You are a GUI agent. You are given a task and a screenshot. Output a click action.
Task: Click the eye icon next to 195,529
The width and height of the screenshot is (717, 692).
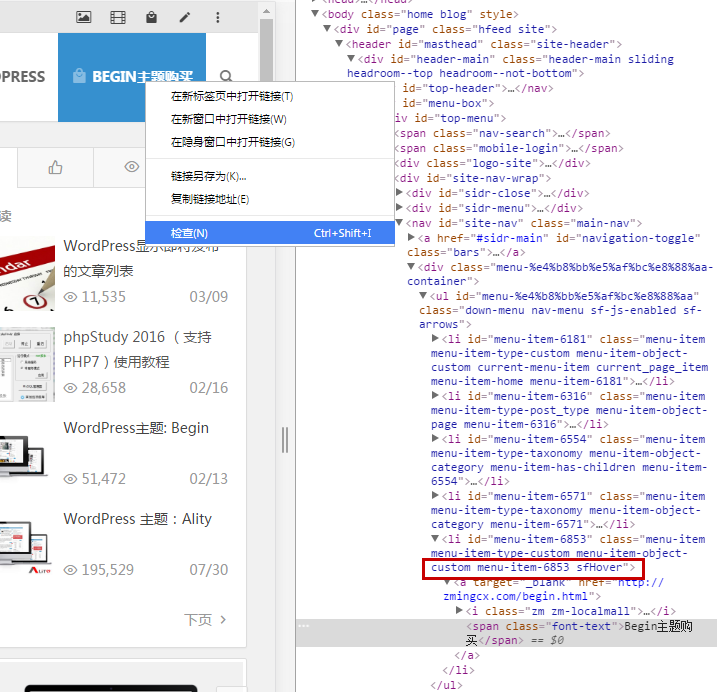click(70, 570)
